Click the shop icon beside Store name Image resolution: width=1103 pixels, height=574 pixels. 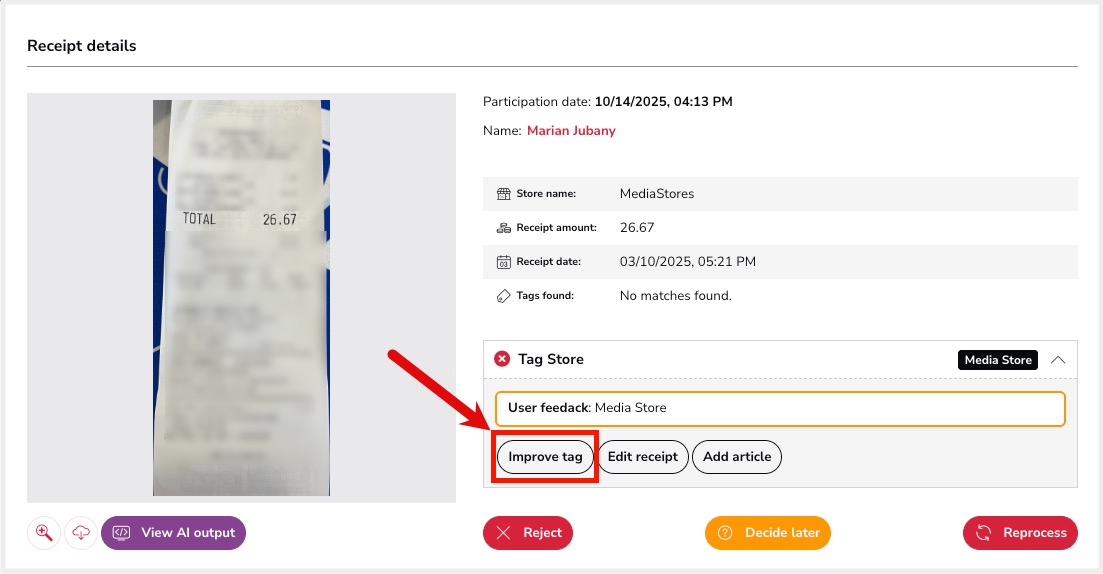[504, 194]
